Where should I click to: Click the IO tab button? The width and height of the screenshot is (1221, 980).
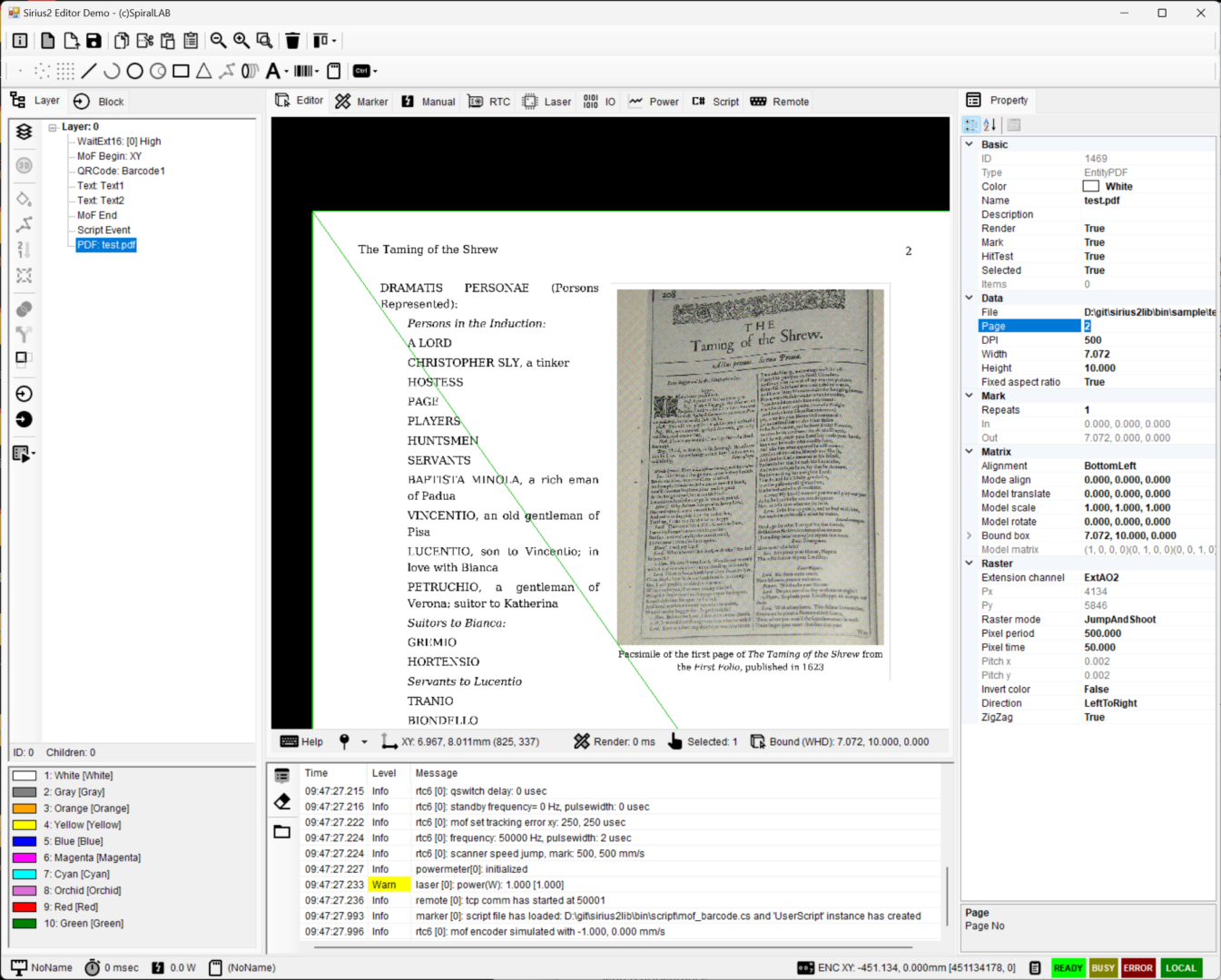(x=599, y=102)
